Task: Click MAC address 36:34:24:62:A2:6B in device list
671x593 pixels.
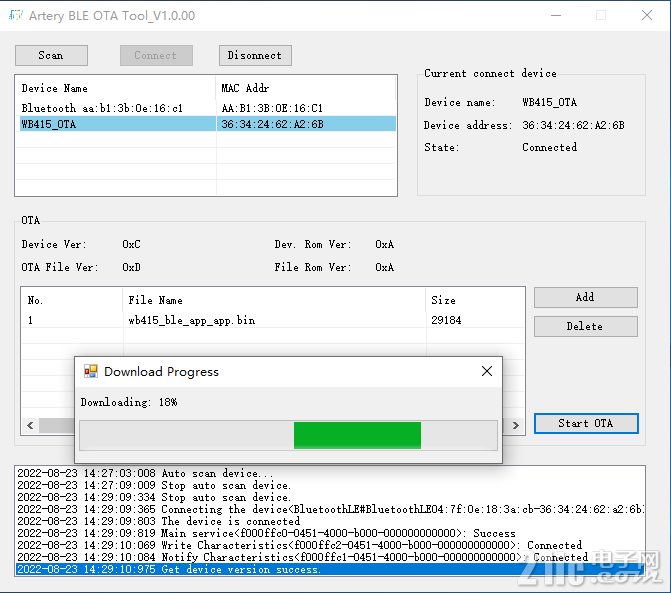Action: 273,124
